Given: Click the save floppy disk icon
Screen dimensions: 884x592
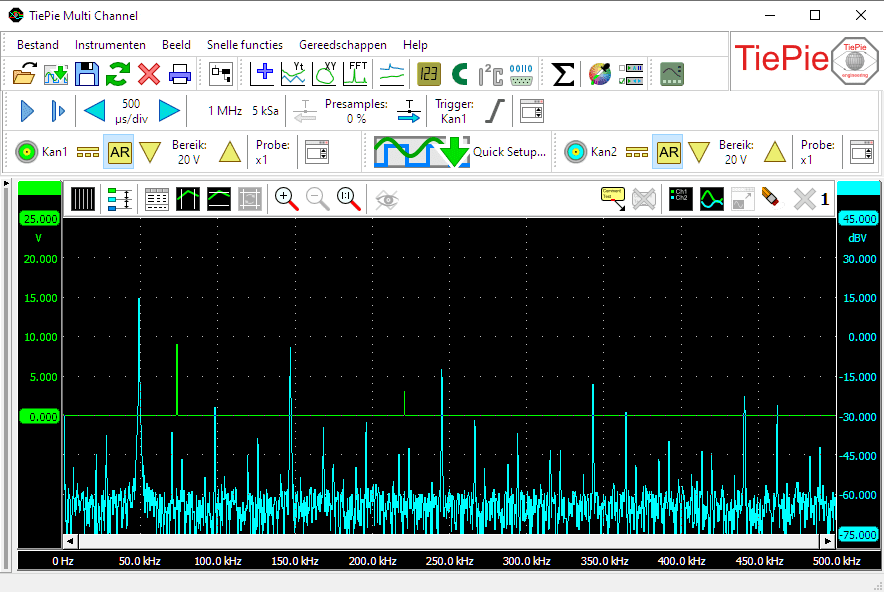Looking at the screenshot, I should [x=87, y=74].
